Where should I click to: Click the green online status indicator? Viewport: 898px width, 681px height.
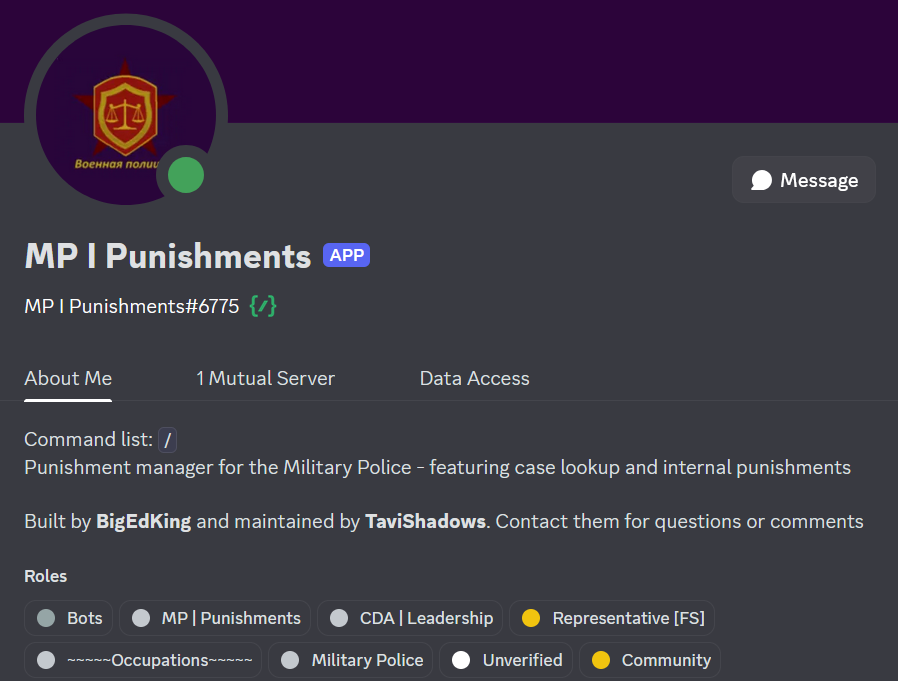click(185, 175)
